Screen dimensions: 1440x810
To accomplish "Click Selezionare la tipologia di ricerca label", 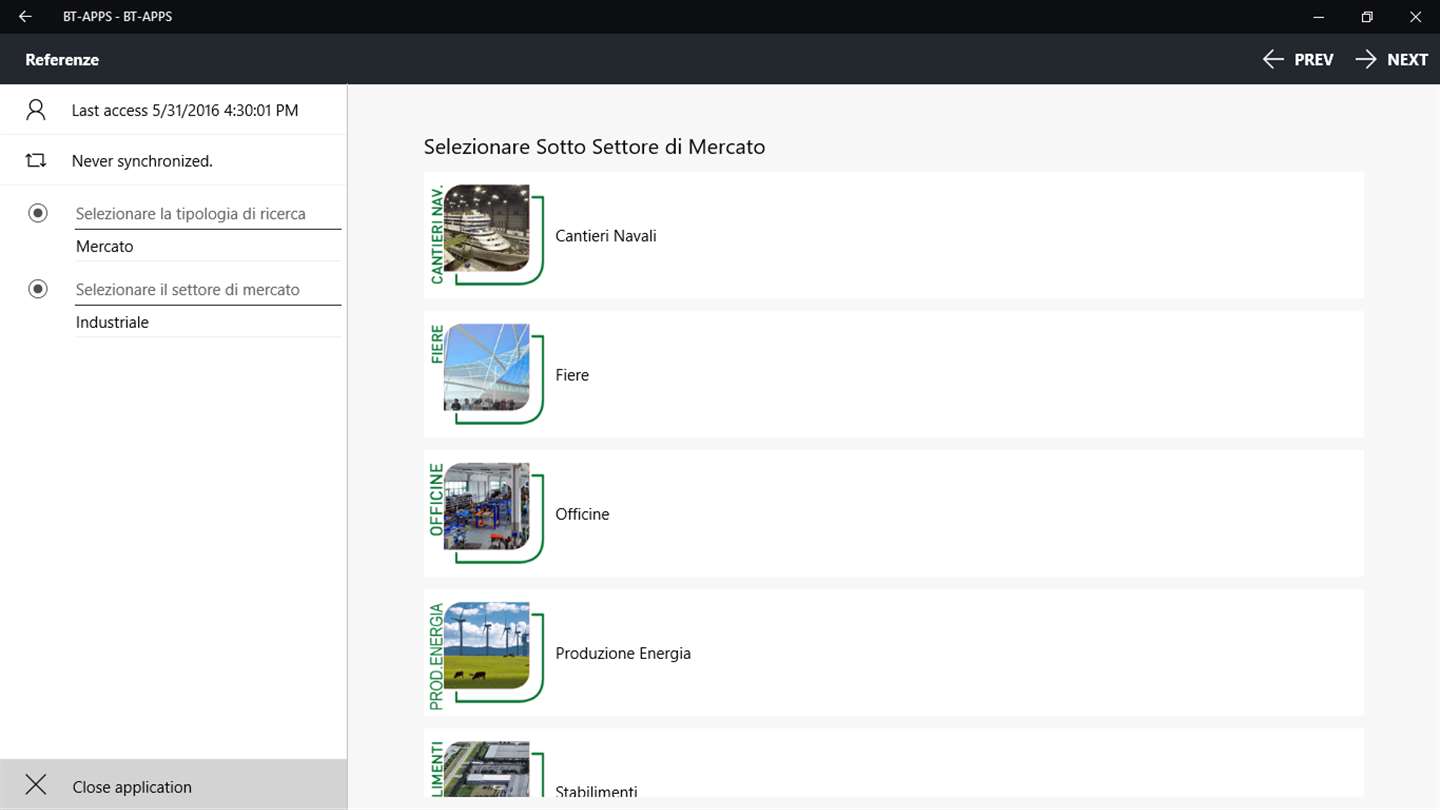I will pyautogui.click(x=190, y=214).
